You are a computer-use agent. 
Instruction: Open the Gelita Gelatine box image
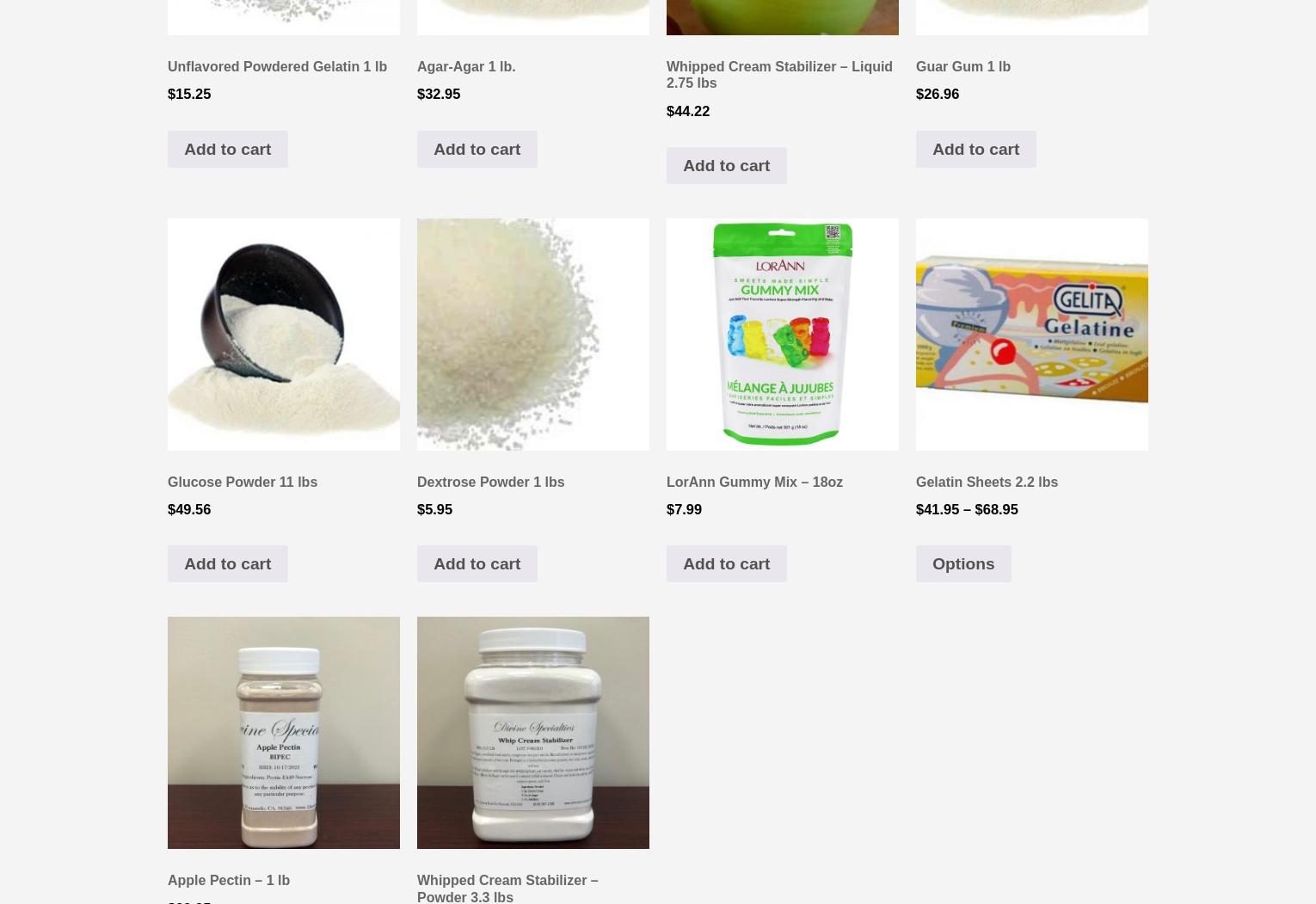(1032, 334)
